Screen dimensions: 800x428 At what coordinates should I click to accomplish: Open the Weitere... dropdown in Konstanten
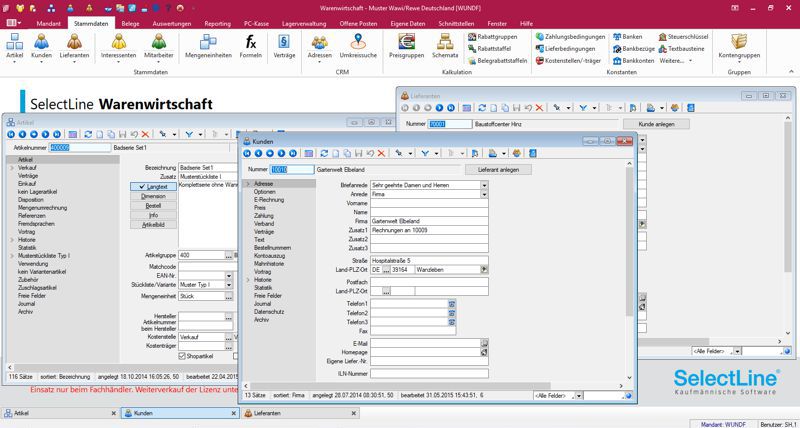pyautogui.click(x=676, y=60)
